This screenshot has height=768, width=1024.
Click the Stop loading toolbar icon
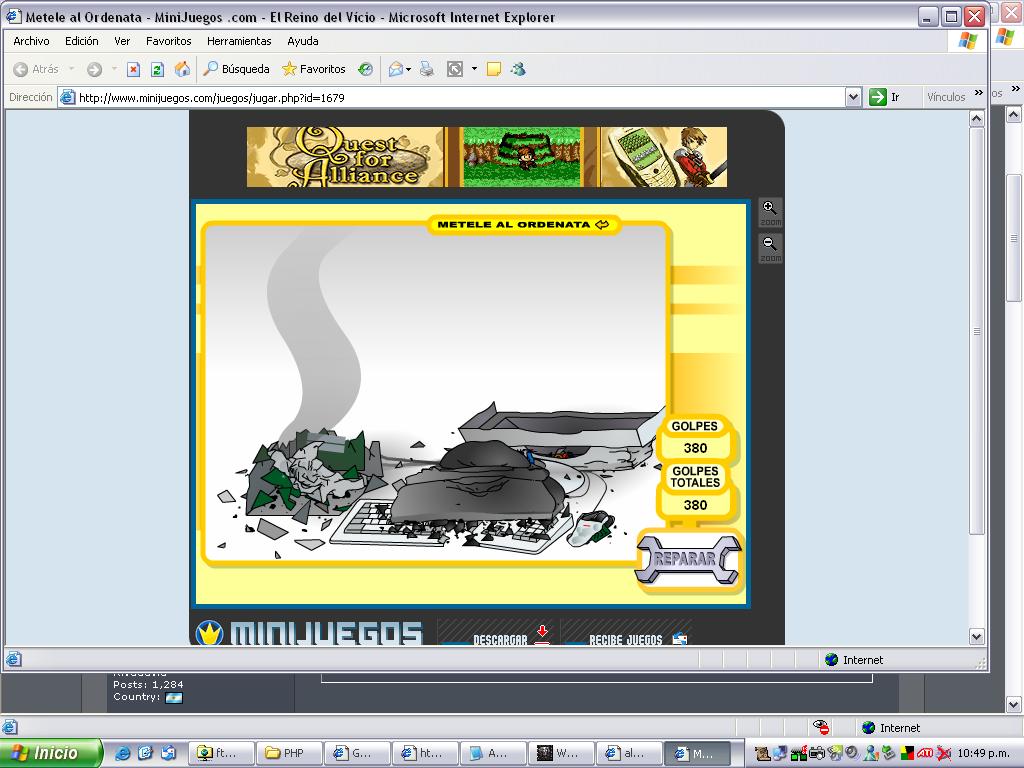133,69
